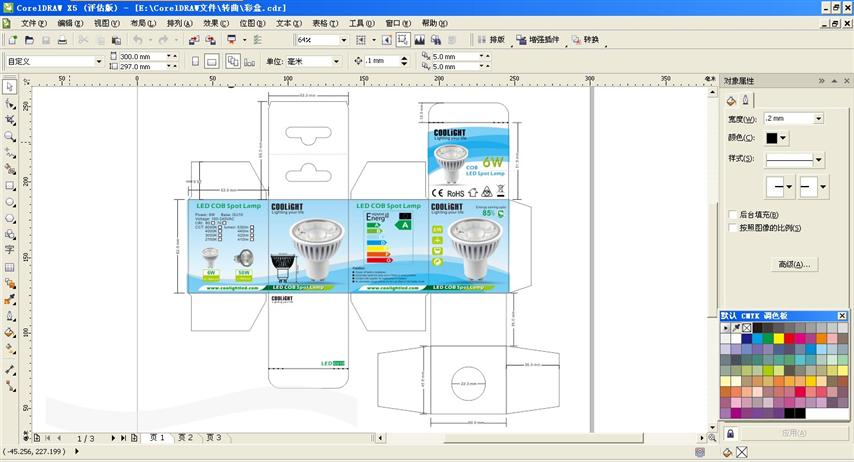Click the Undo arrow icon
This screenshot has height=462, width=854.
click(x=138, y=40)
